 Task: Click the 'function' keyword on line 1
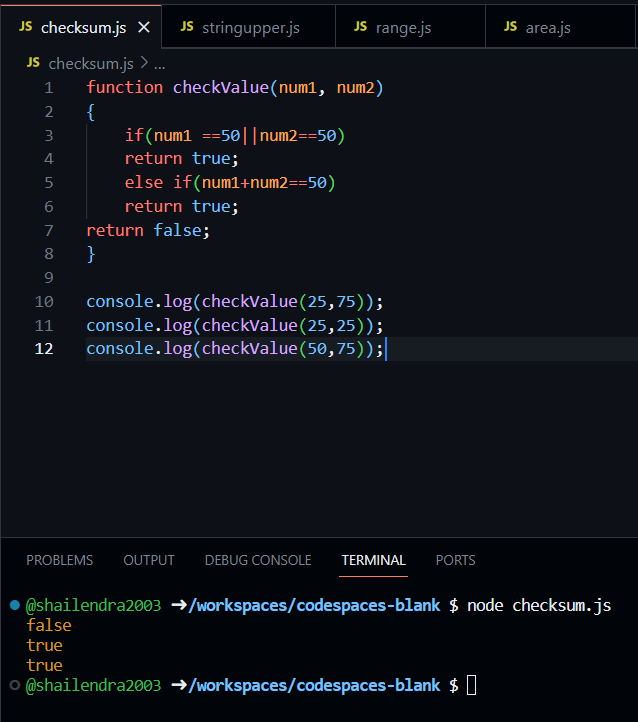pos(125,87)
